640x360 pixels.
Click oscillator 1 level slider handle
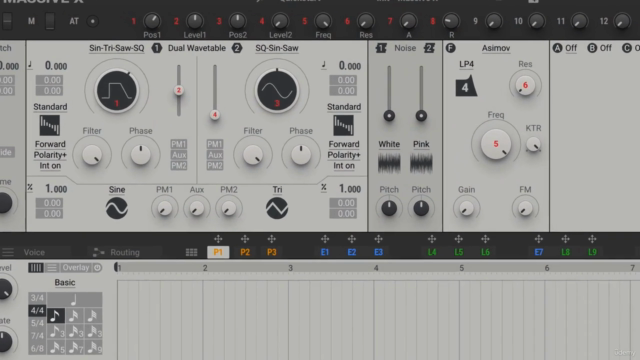click(178, 90)
